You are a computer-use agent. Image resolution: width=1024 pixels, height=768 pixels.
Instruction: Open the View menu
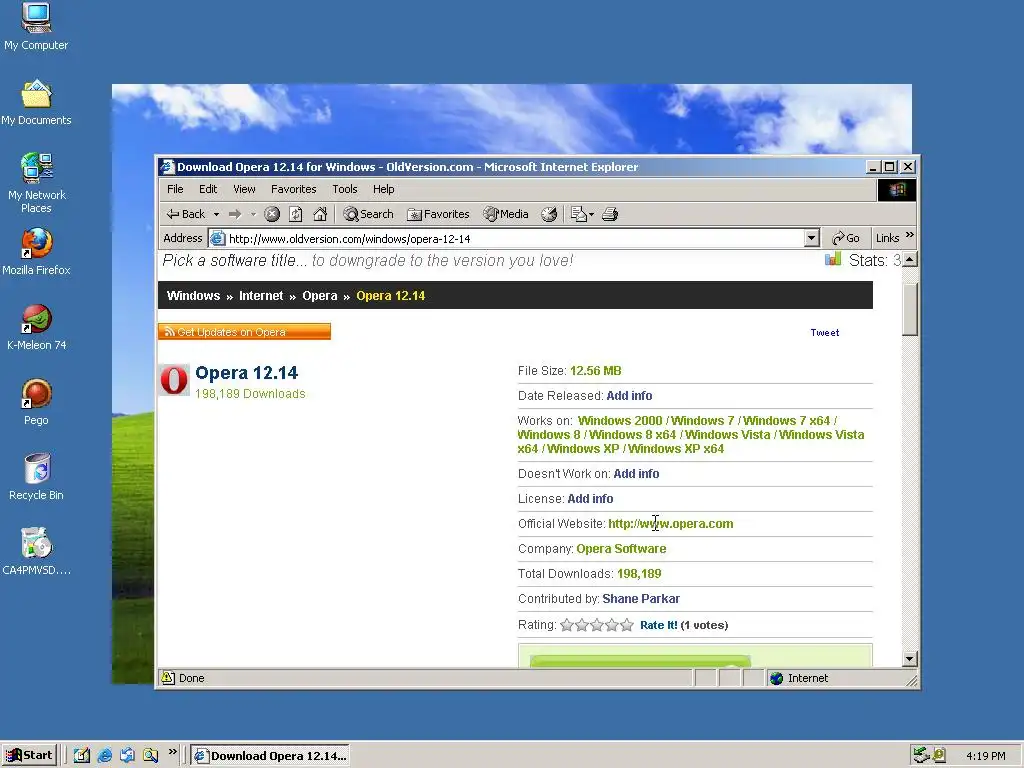(244, 189)
